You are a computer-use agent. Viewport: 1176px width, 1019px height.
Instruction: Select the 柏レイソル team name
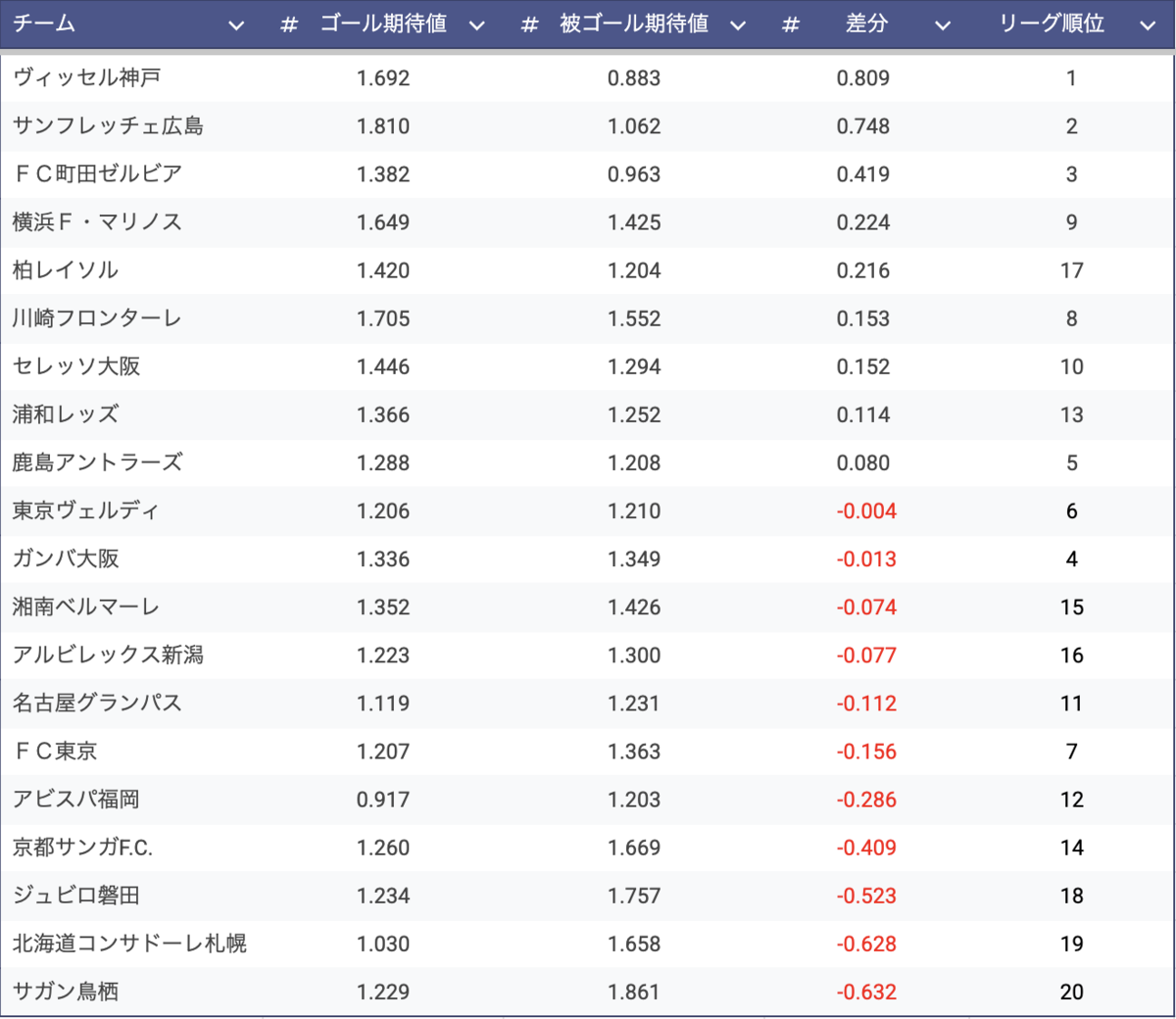(65, 269)
